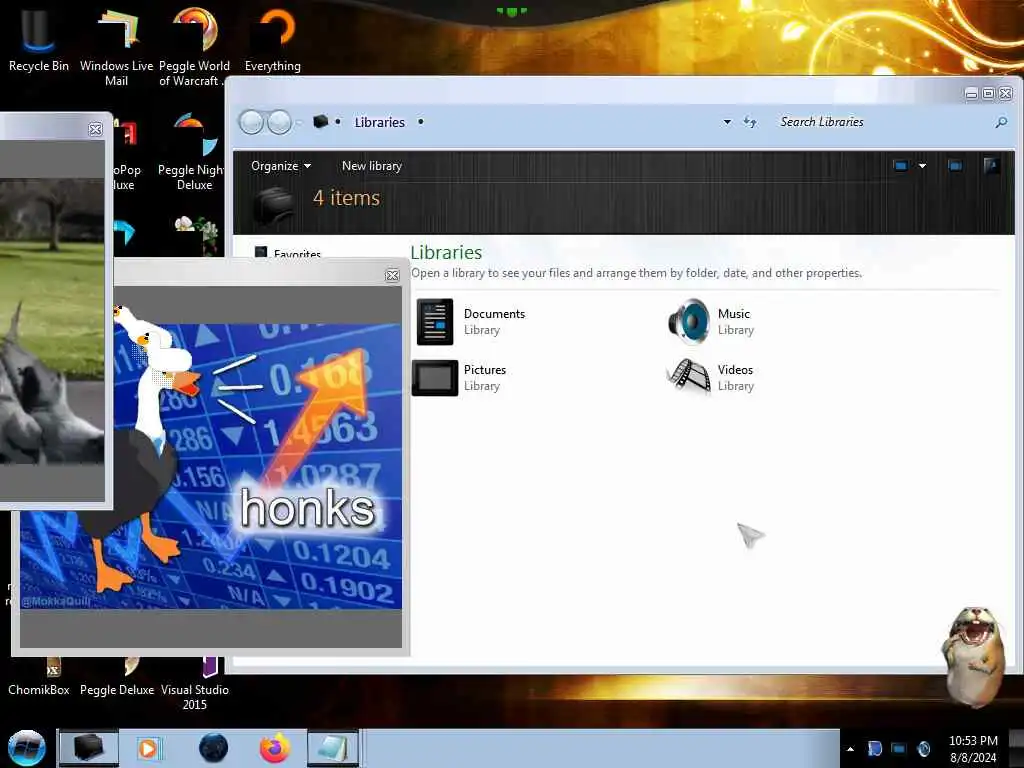Click the refresh arrows icon
The height and width of the screenshot is (768, 1024).
[750, 121]
